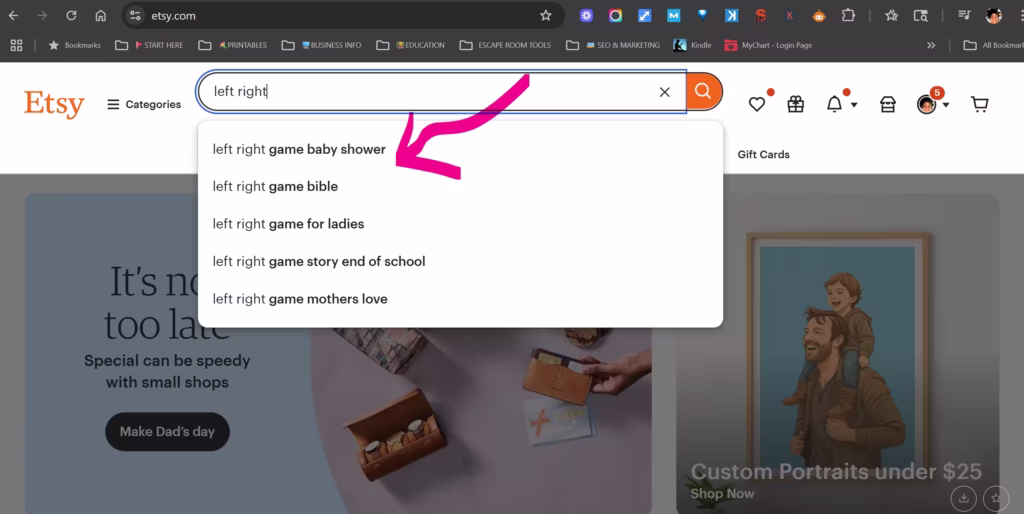
Task: Select suggestion 'left right game baby shower'
Action: (x=460, y=149)
